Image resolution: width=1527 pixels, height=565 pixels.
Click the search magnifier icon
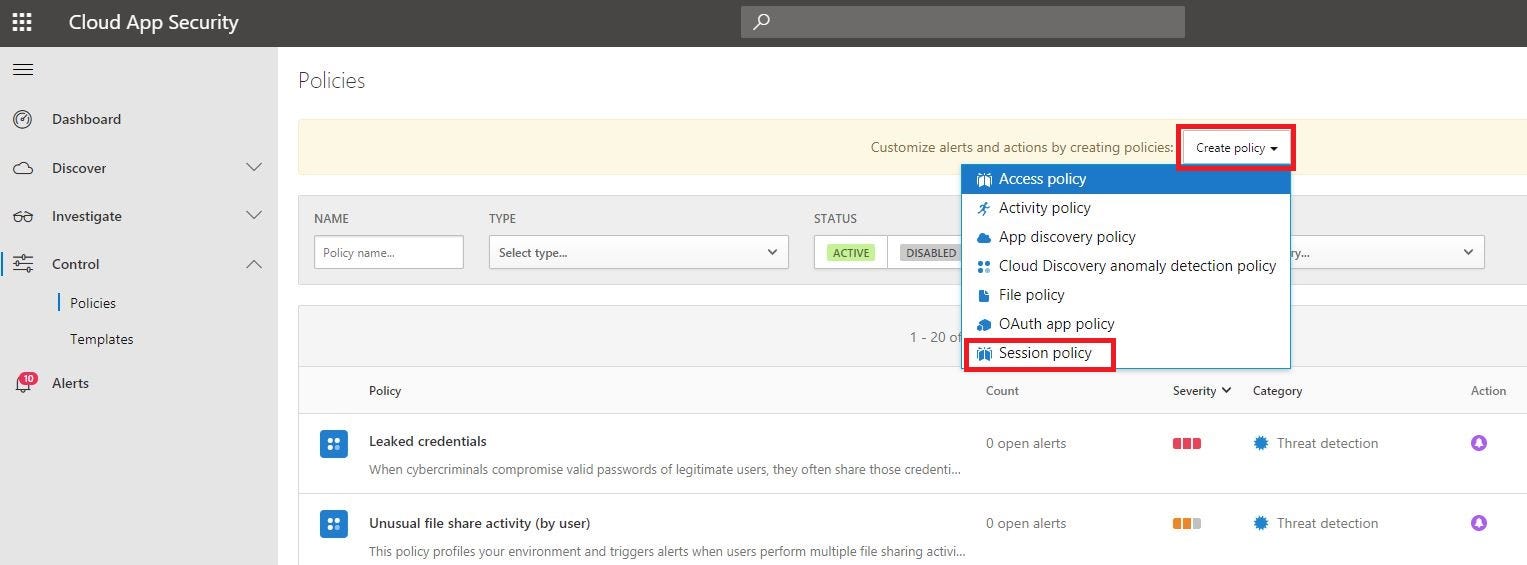coord(762,21)
